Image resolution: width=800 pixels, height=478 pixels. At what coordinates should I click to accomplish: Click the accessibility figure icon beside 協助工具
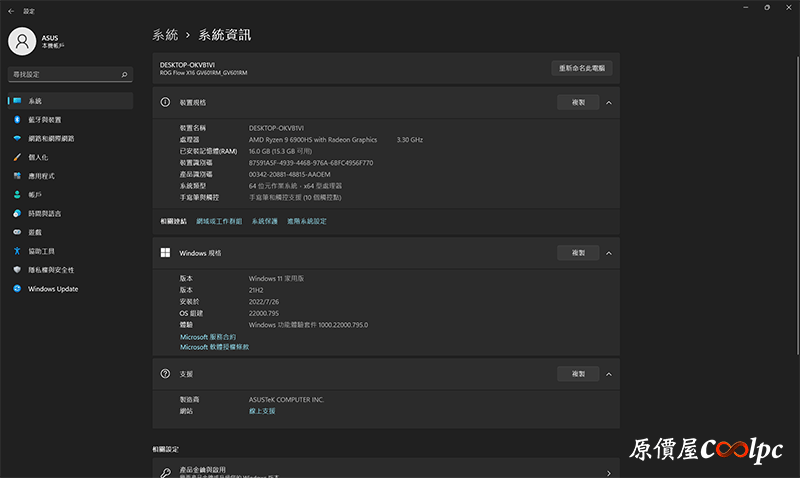pos(17,251)
